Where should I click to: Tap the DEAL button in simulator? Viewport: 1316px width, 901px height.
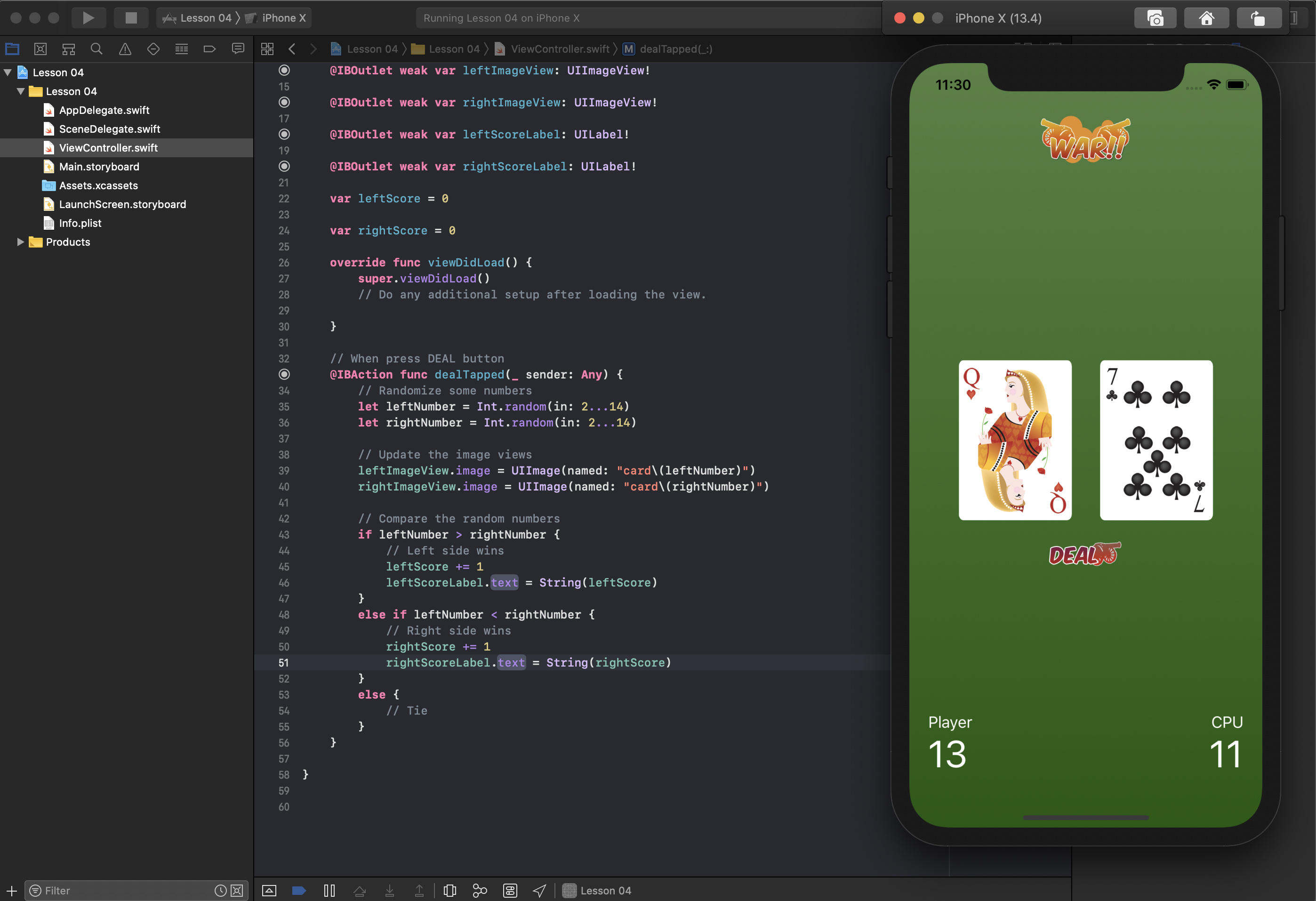click(1084, 555)
